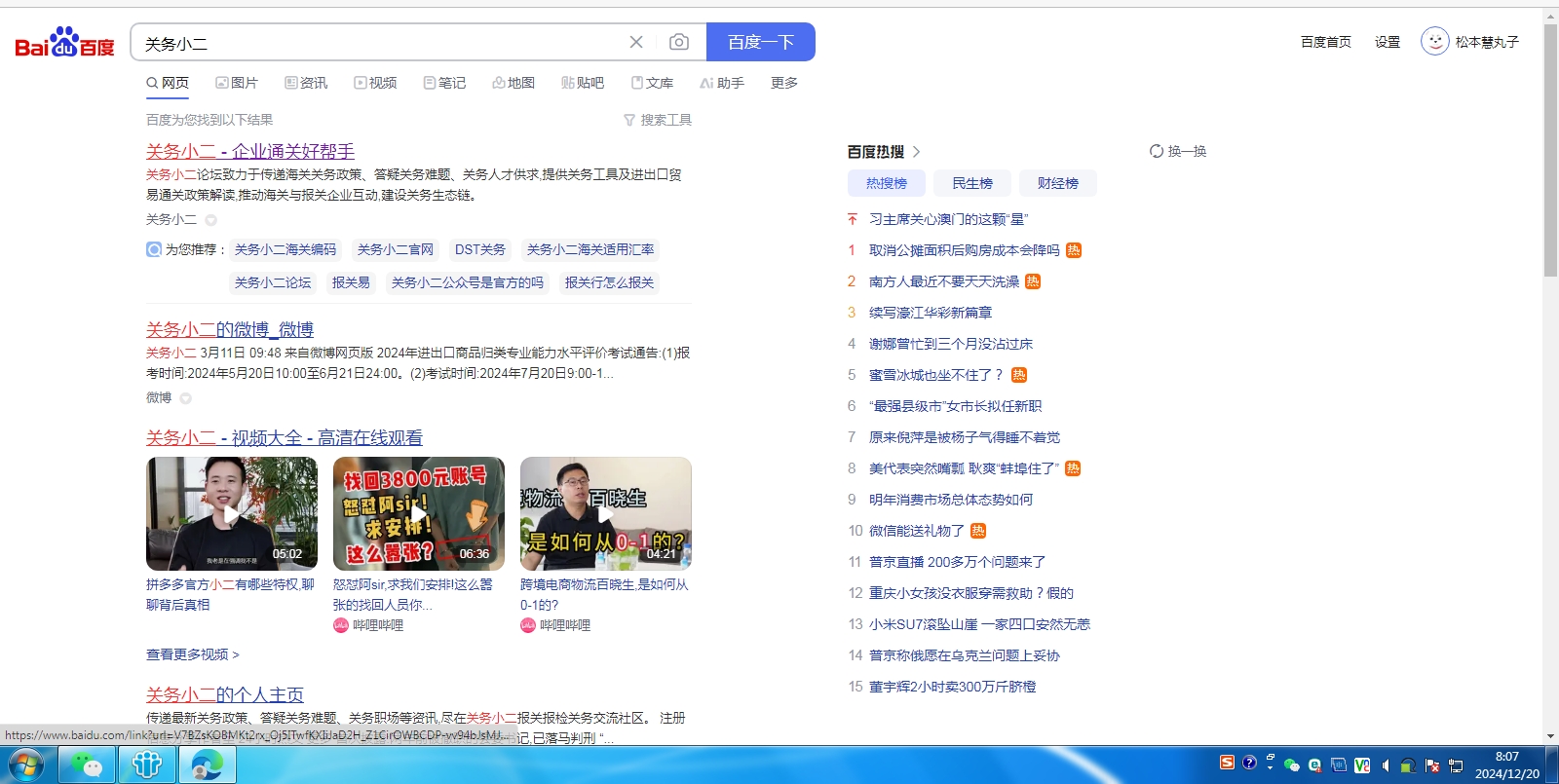1559x784 pixels.
Task: Open the Baidu logo homepage link
Action: click(x=64, y=42)
